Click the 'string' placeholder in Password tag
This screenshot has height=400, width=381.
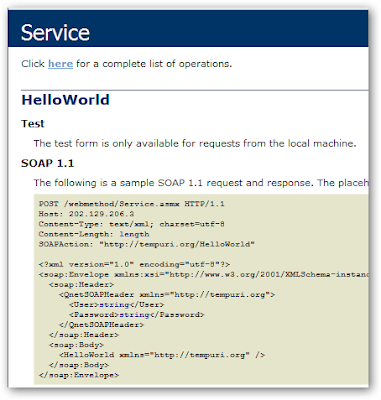[134, 315]
